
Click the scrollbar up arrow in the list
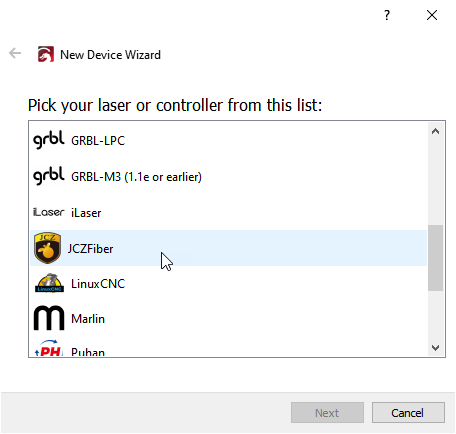pos(435,131)
